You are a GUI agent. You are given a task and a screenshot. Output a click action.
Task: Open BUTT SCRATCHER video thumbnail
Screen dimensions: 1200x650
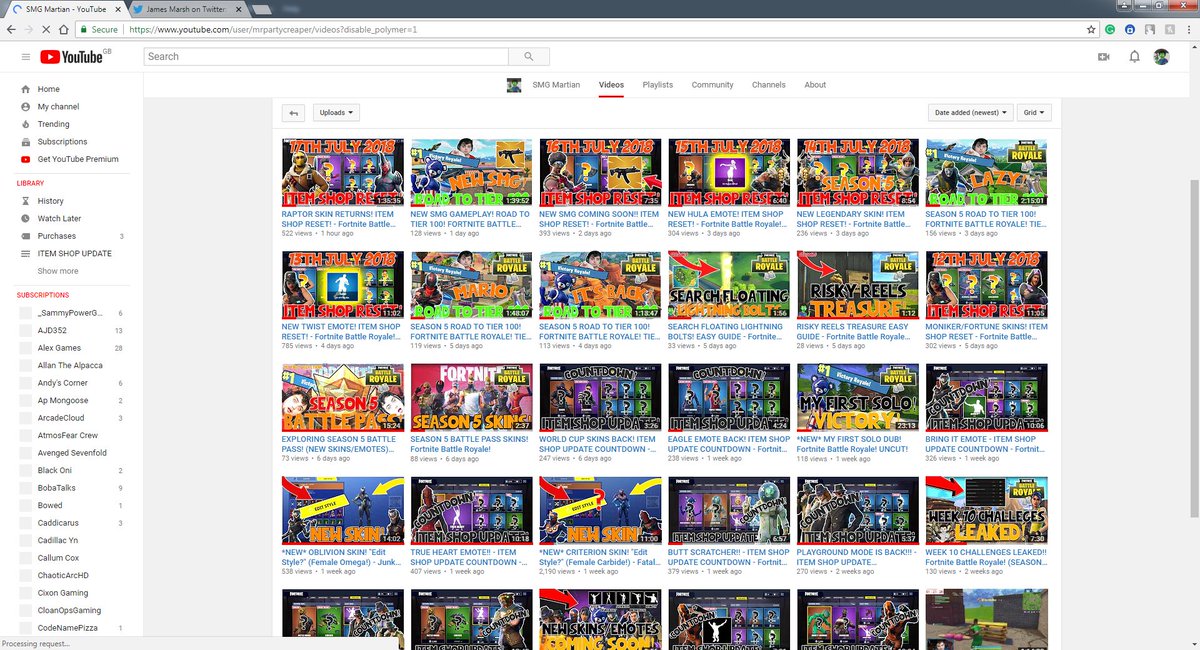(x=728, y=510)
